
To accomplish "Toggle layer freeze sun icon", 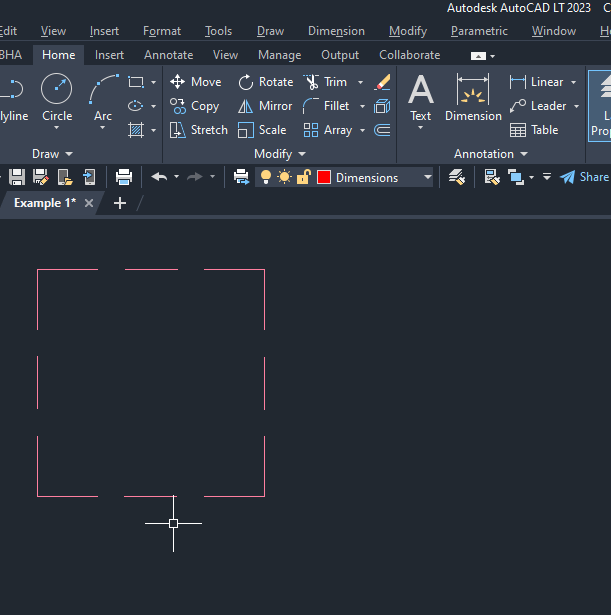I will point(284,177).
